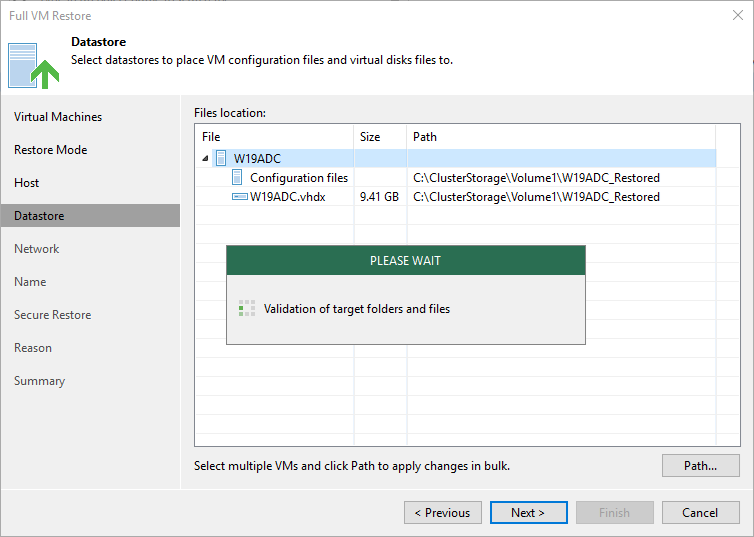The height and width of the screenshot is (537, 754).
Task: Jump to the Network step
Action: click(37, 249)
